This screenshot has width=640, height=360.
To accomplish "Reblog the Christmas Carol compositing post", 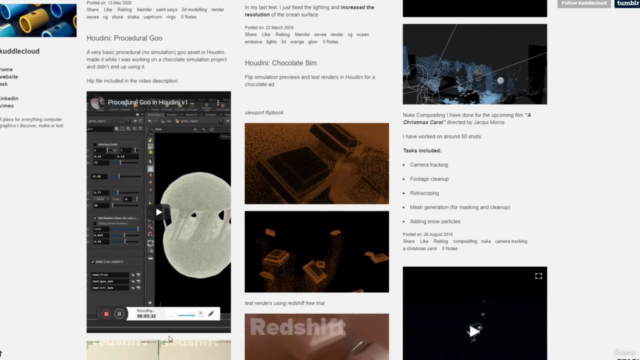I will [441, 241].
